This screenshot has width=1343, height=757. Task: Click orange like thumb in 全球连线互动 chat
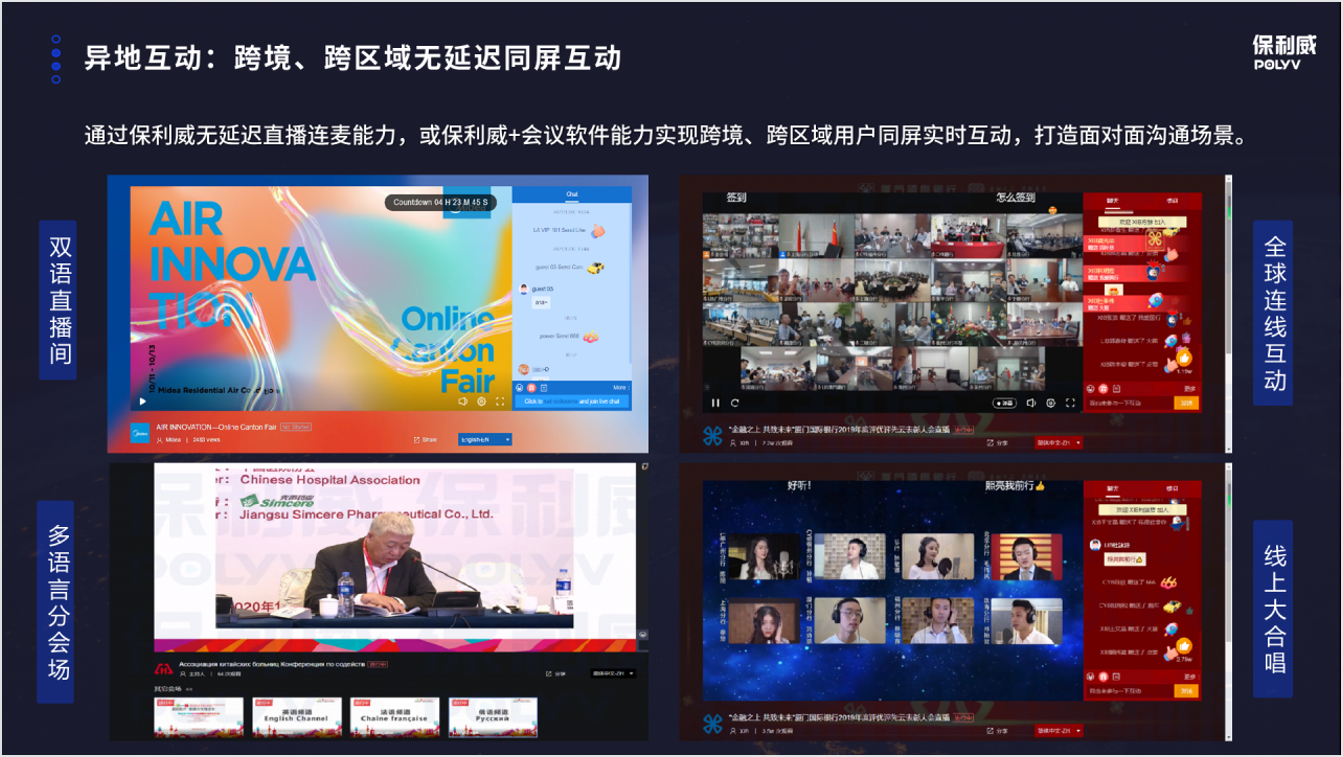pos(1185,357)
